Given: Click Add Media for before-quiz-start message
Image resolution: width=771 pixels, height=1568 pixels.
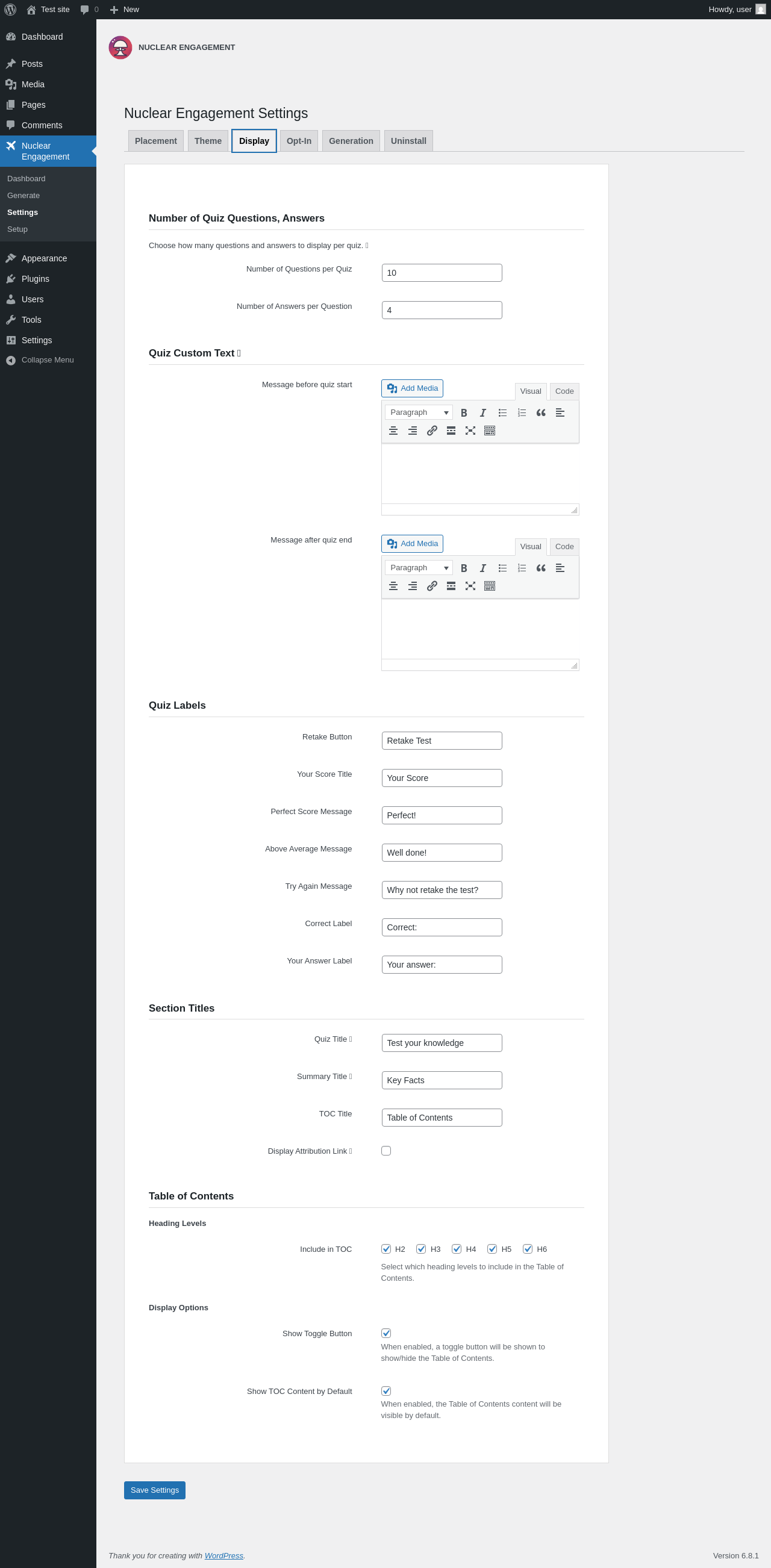Looking at the screenshot, I should click(x=412, y=388).
